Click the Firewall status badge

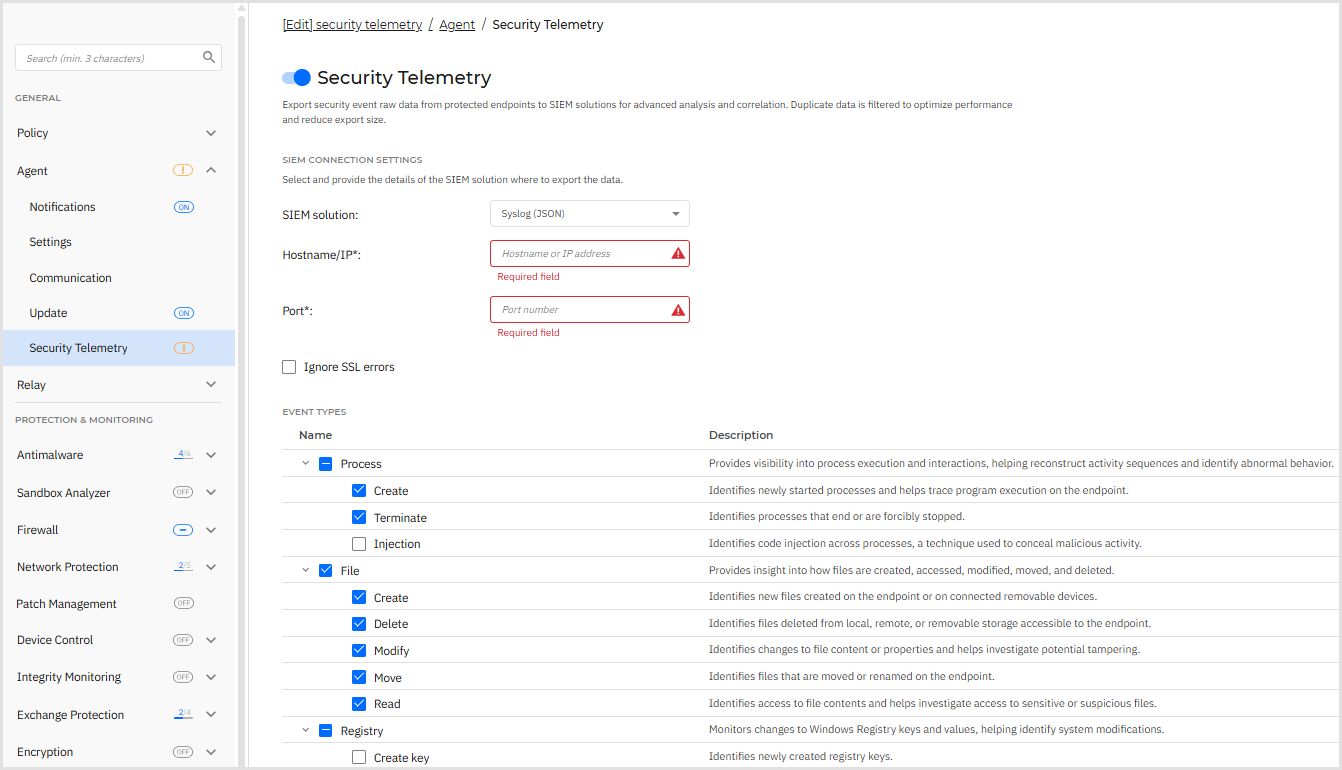[x=183, y=530]
